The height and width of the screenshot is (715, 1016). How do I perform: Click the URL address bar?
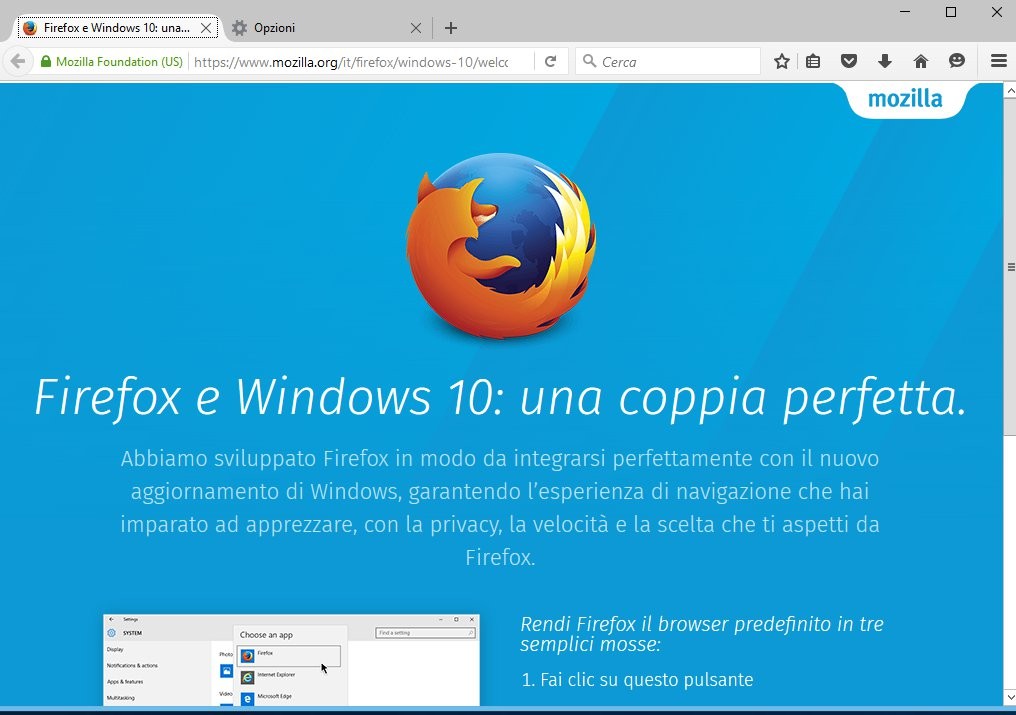(360, 62)
